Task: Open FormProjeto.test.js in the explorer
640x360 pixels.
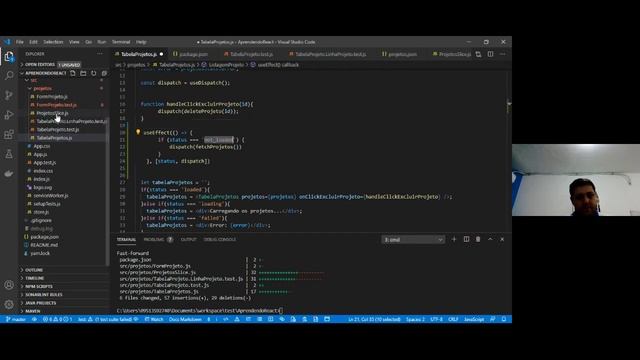Action: pyautogui.click(x=56, y=105)
